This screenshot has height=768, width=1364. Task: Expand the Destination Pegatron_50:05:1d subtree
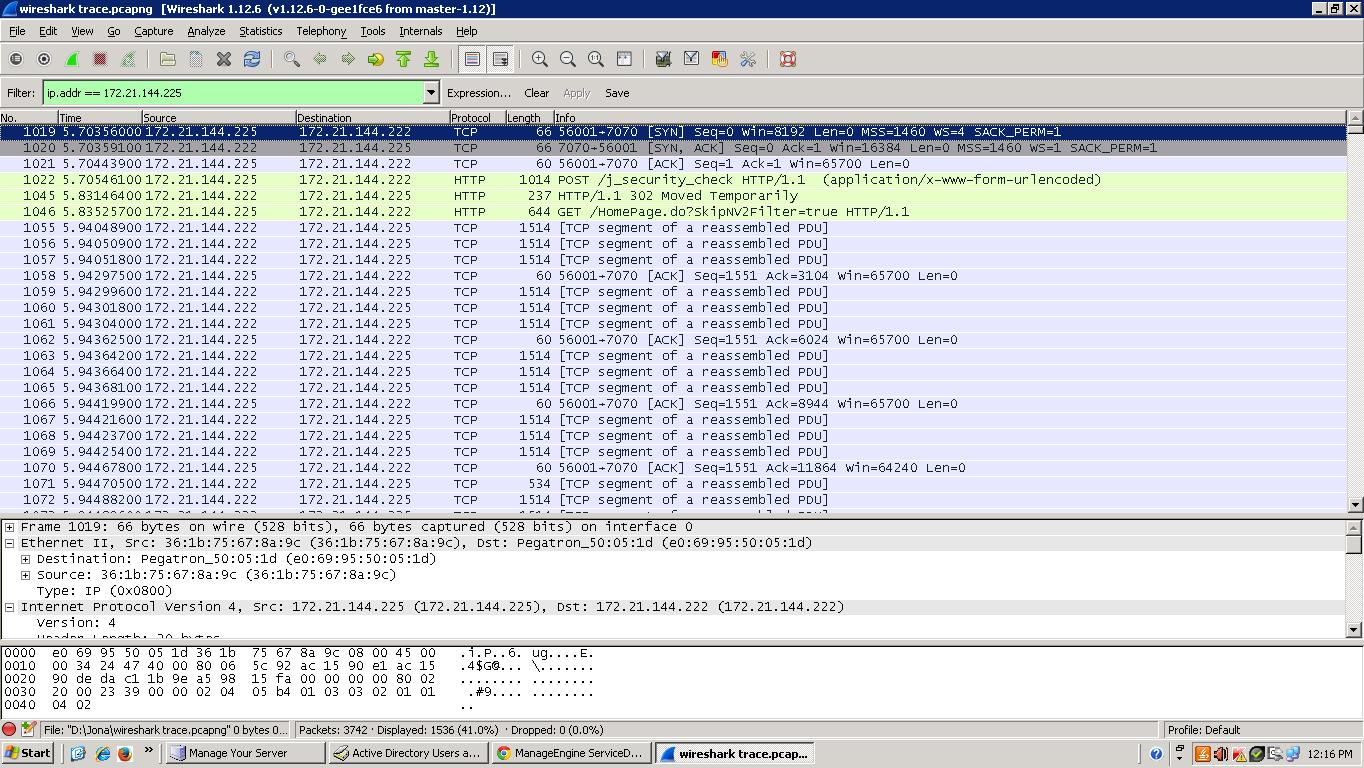(25, 559)
